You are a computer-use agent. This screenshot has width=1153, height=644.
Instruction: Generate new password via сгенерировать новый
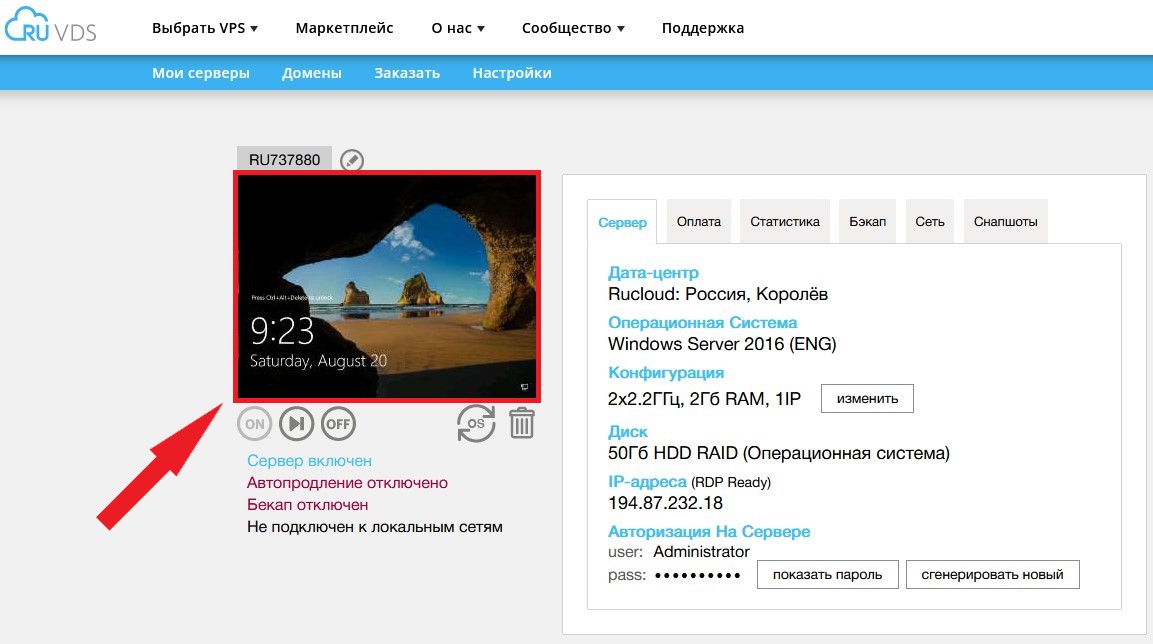click(x=991, y=574)
